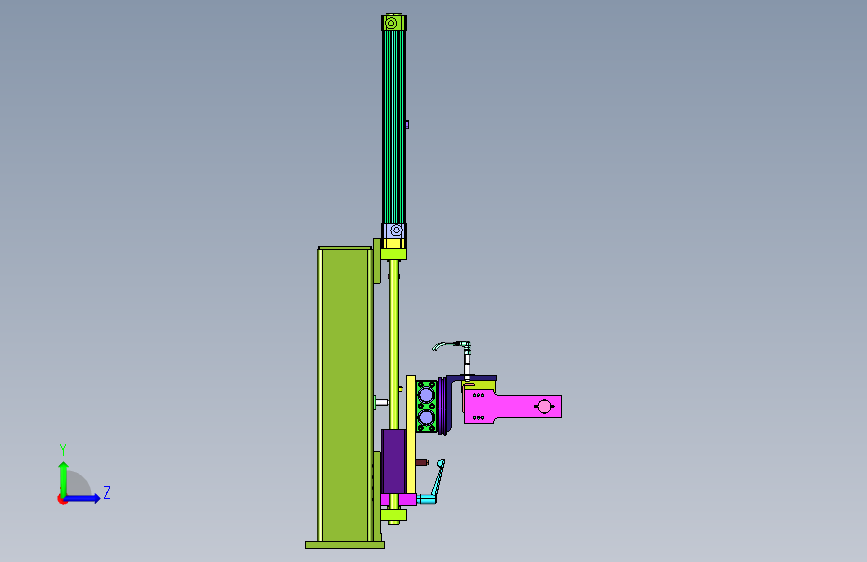This screenshot has width=867, height=562.
Task: Click the 'Y' axis label
Action: 63,450
